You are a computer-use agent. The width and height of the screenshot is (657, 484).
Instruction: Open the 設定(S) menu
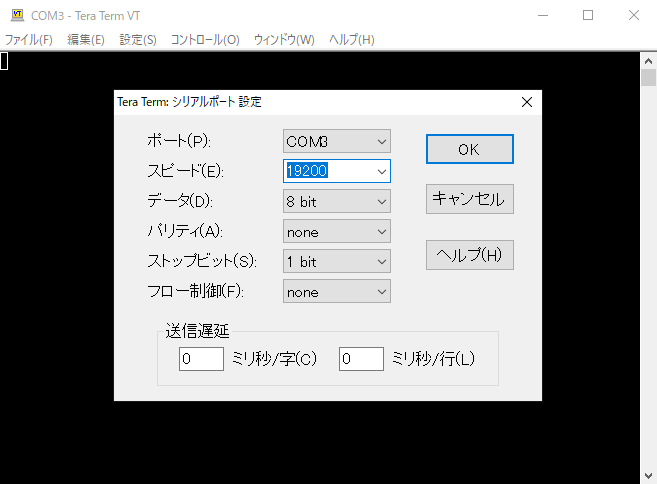click(x=138, y=40)
